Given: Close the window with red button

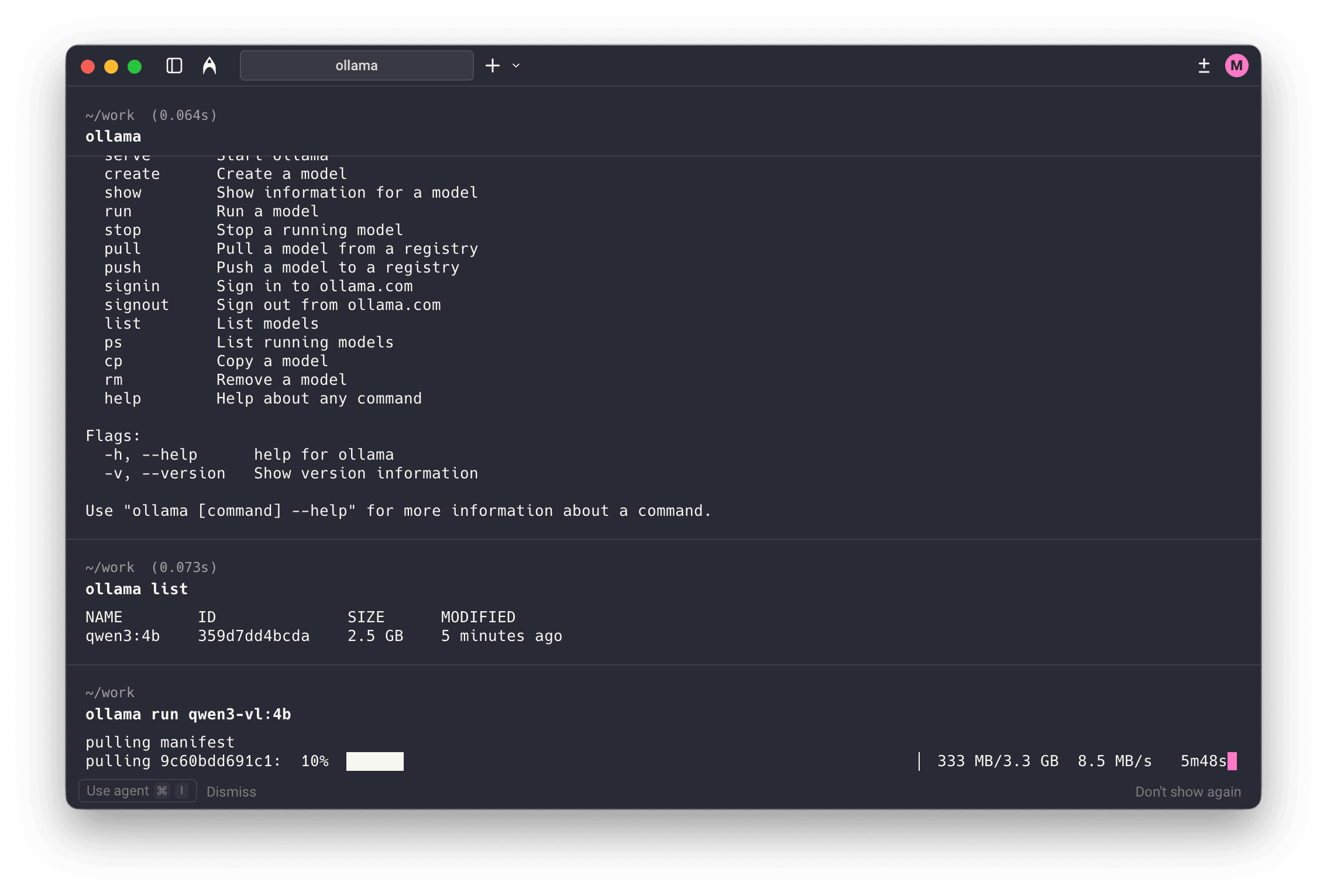Looking at the screenshot, I should click(88, 66).
